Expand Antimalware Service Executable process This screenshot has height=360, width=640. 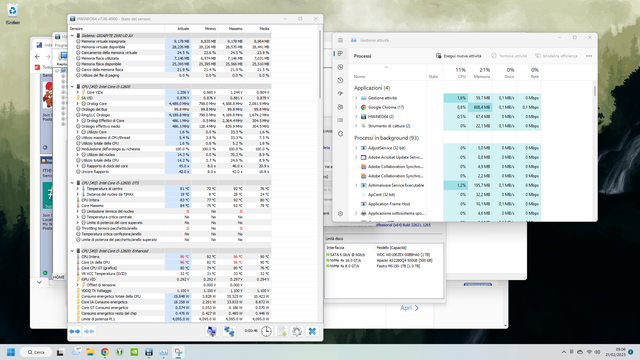click(x=356, y=185)
